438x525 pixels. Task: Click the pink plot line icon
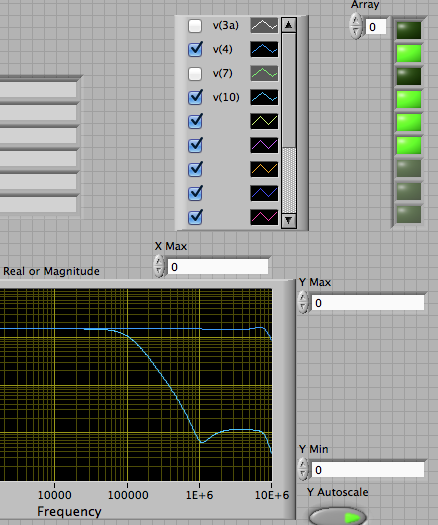(x=264, y=217)
